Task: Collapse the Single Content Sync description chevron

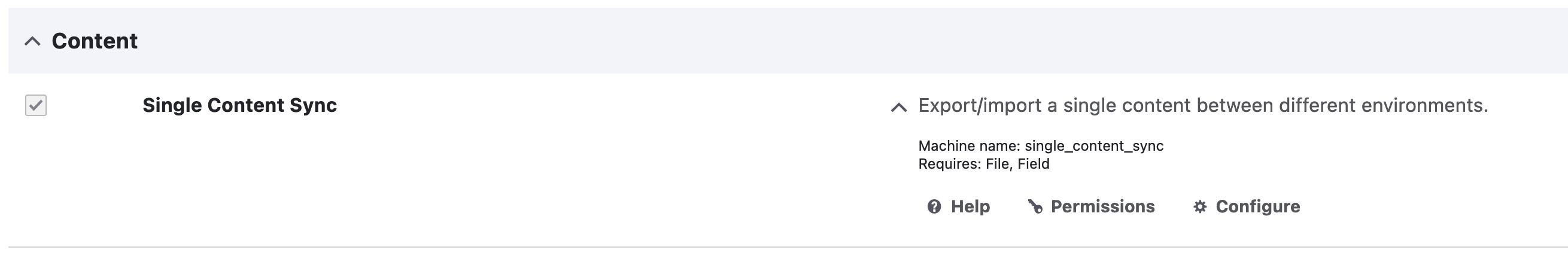Action: pos(898,108)
